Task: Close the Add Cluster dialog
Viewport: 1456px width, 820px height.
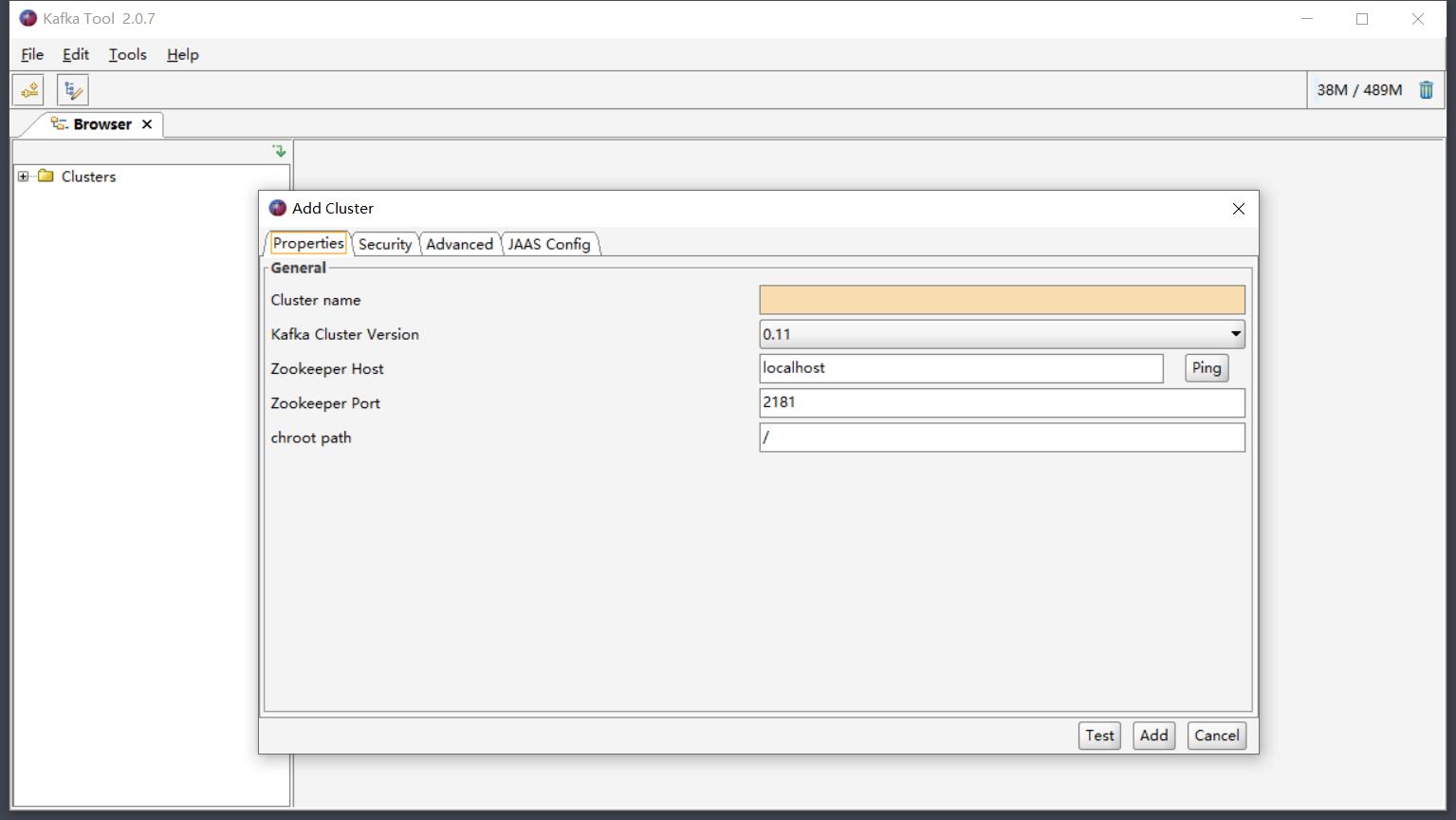Action: (x=1238, y=209)
